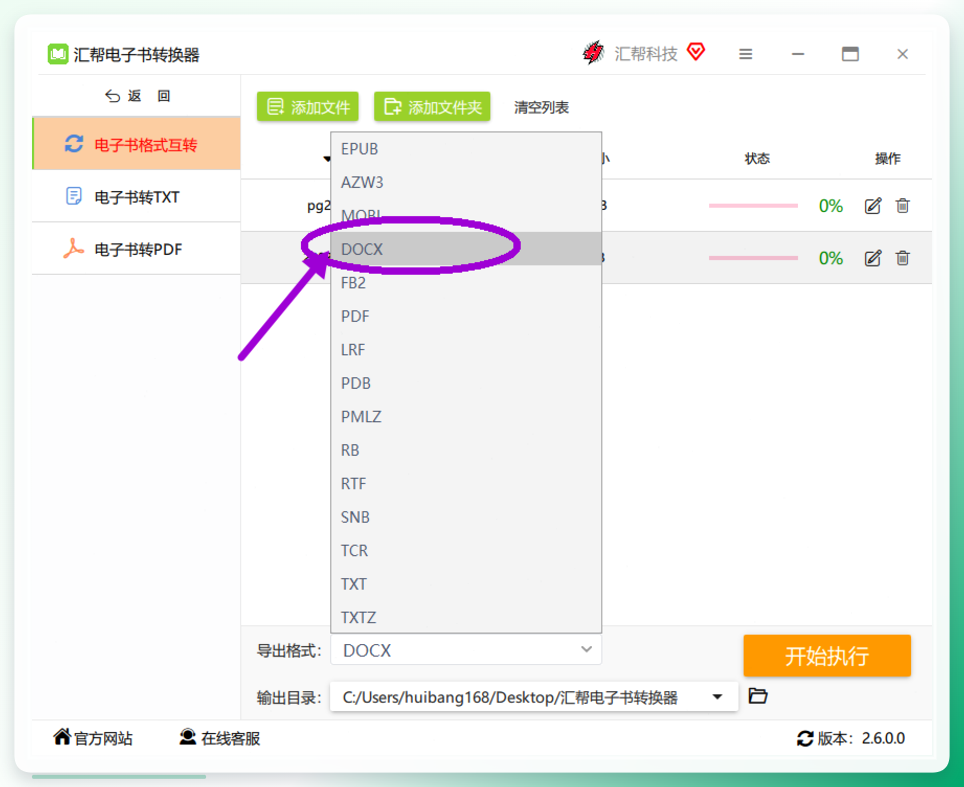Delete the first file row
Image resolution: width=964 pixels, height=787 pixels.
[903, 206]
